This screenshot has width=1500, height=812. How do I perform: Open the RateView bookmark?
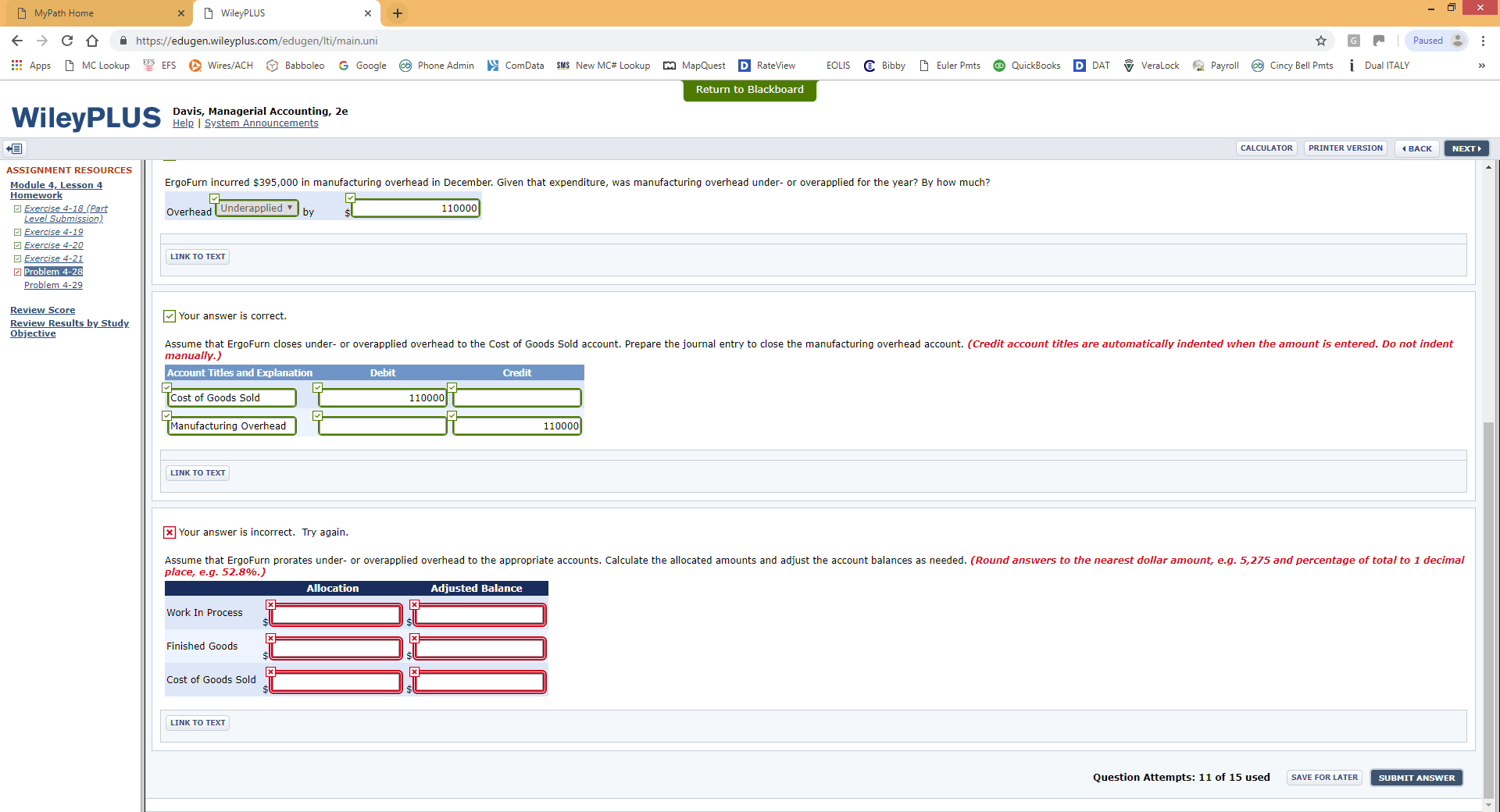767,66
